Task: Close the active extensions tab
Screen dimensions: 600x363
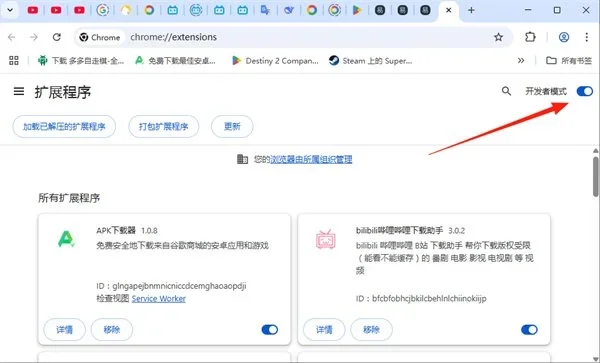Action: click(448, 10)
